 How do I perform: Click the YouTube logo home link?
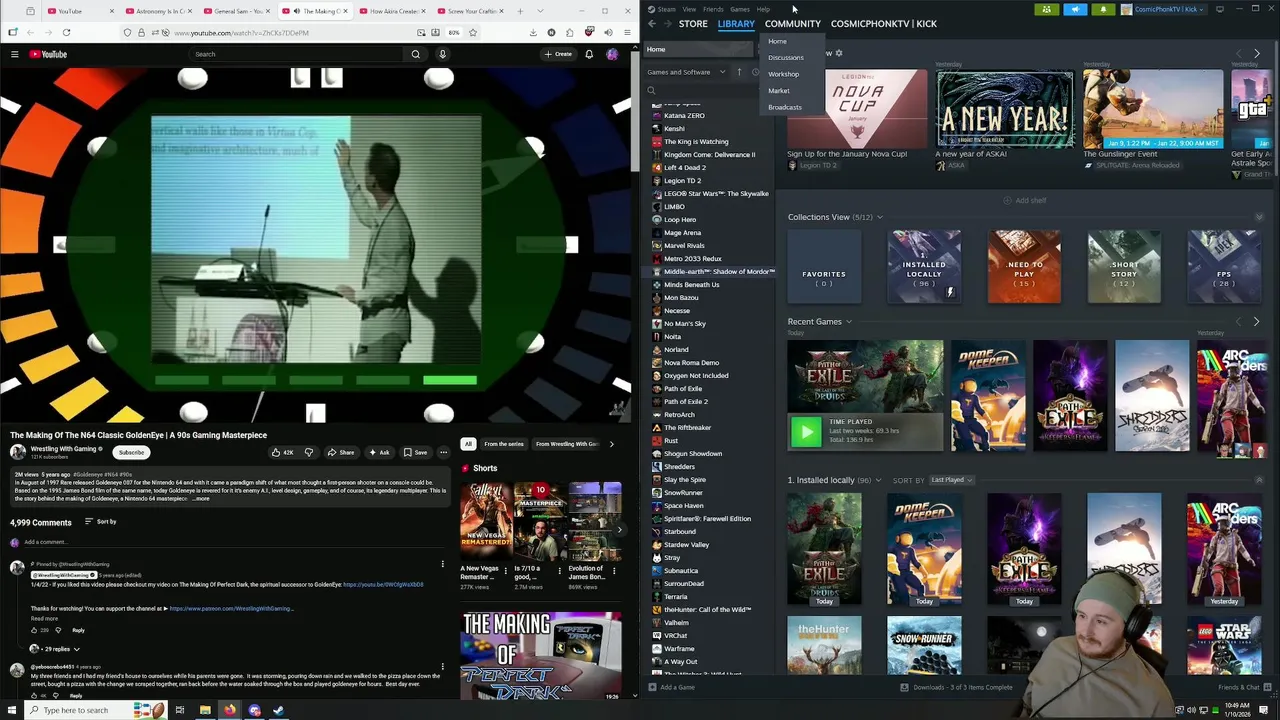[48, 54]
